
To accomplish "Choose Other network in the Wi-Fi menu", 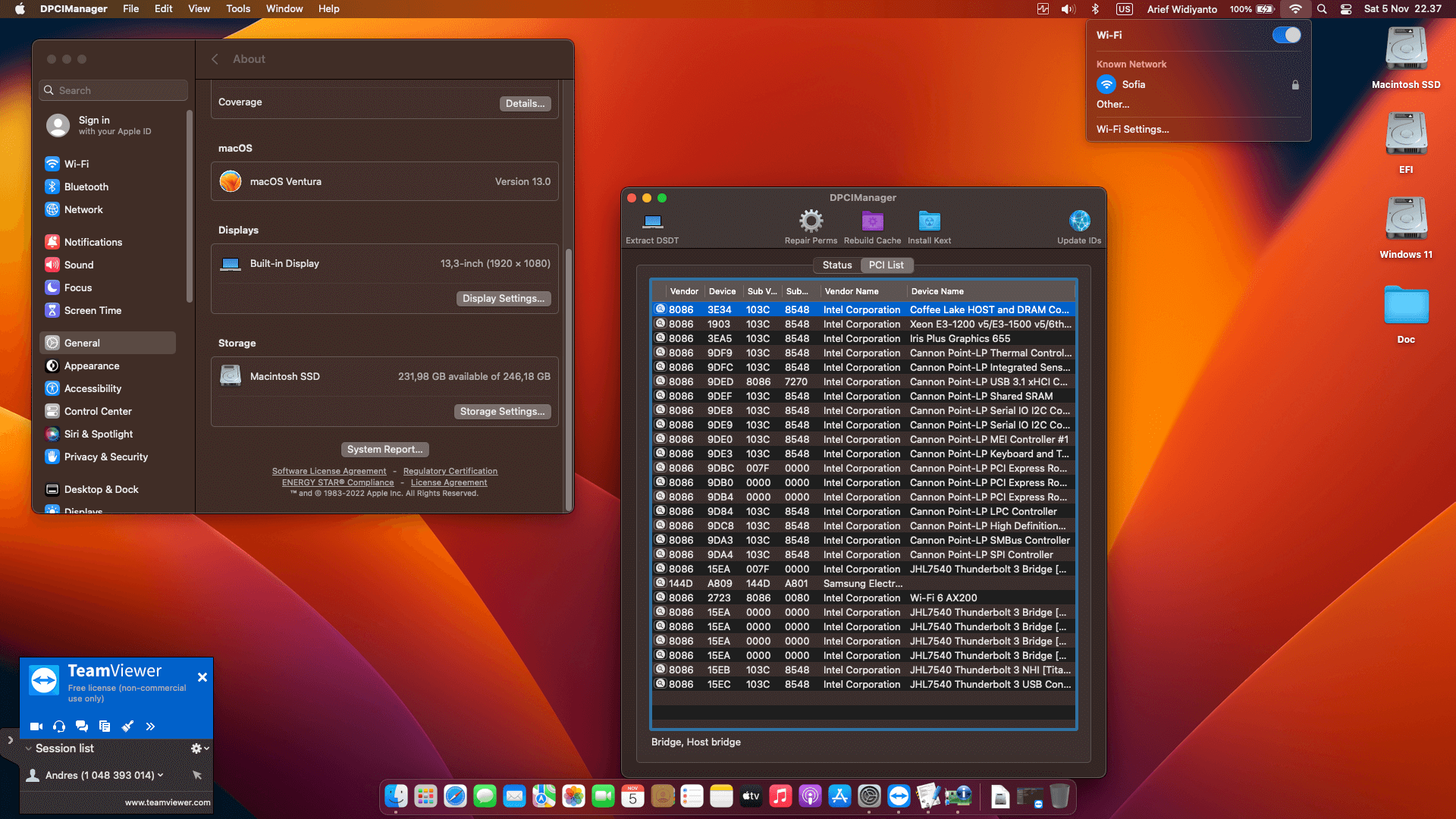I will (x=1112, y=104).
